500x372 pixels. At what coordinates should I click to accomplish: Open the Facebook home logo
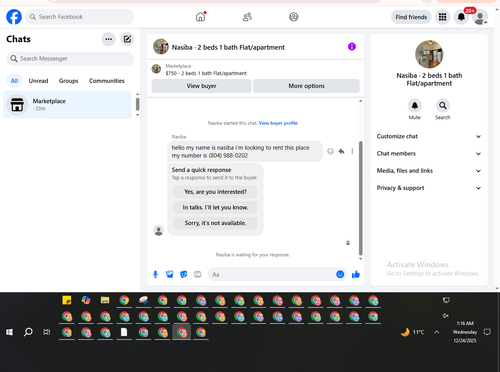[14, 17]
